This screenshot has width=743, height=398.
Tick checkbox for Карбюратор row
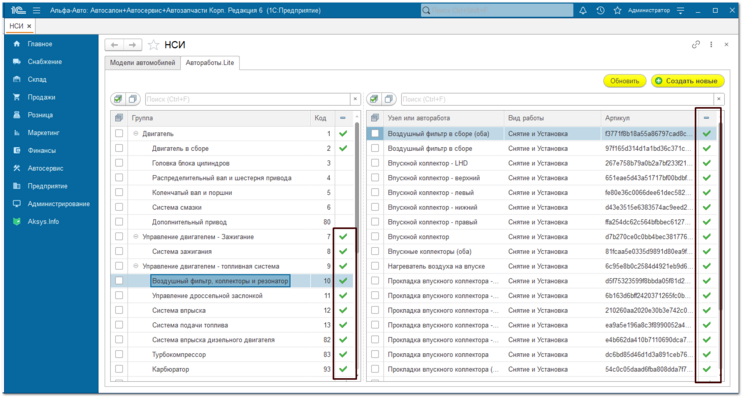point(119,369)
